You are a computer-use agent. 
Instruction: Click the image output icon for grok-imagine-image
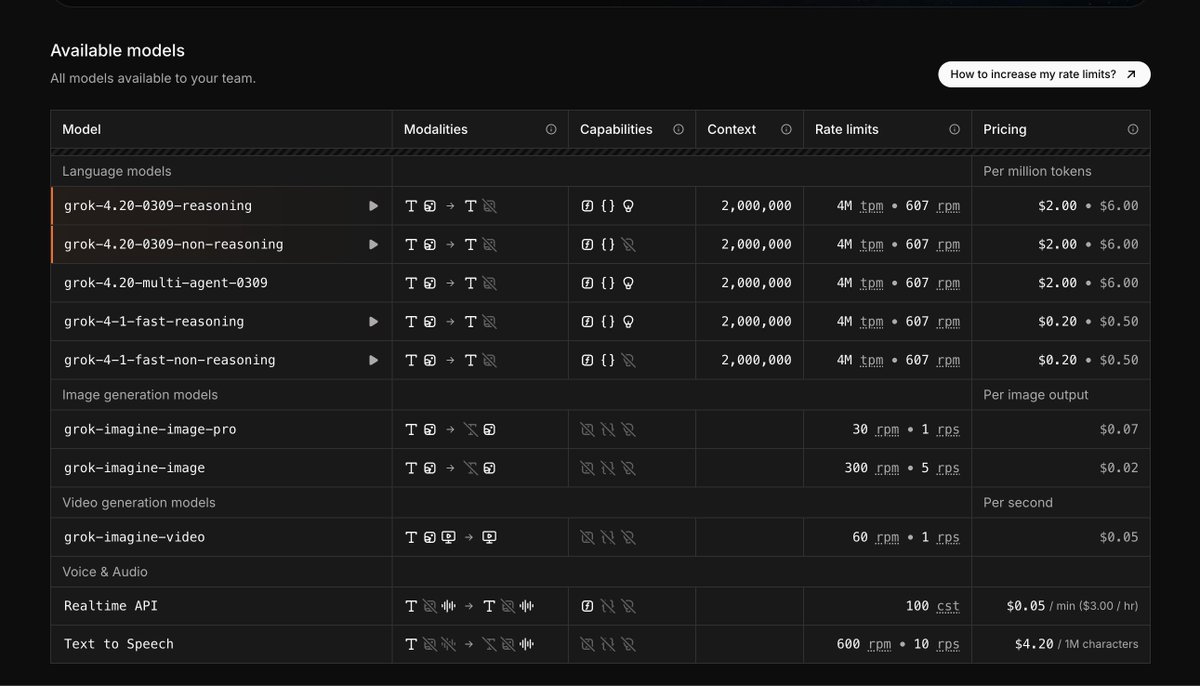(489, 468)
